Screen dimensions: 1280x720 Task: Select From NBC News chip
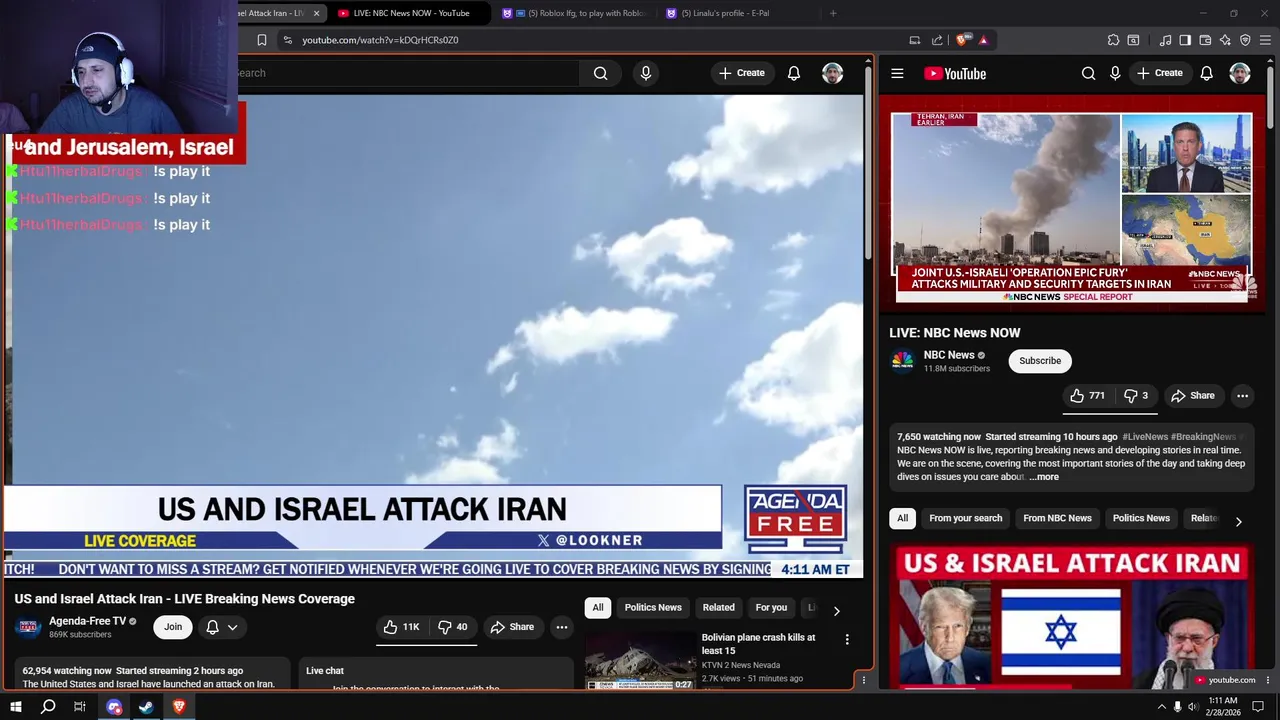click(x=1057, y=518)
